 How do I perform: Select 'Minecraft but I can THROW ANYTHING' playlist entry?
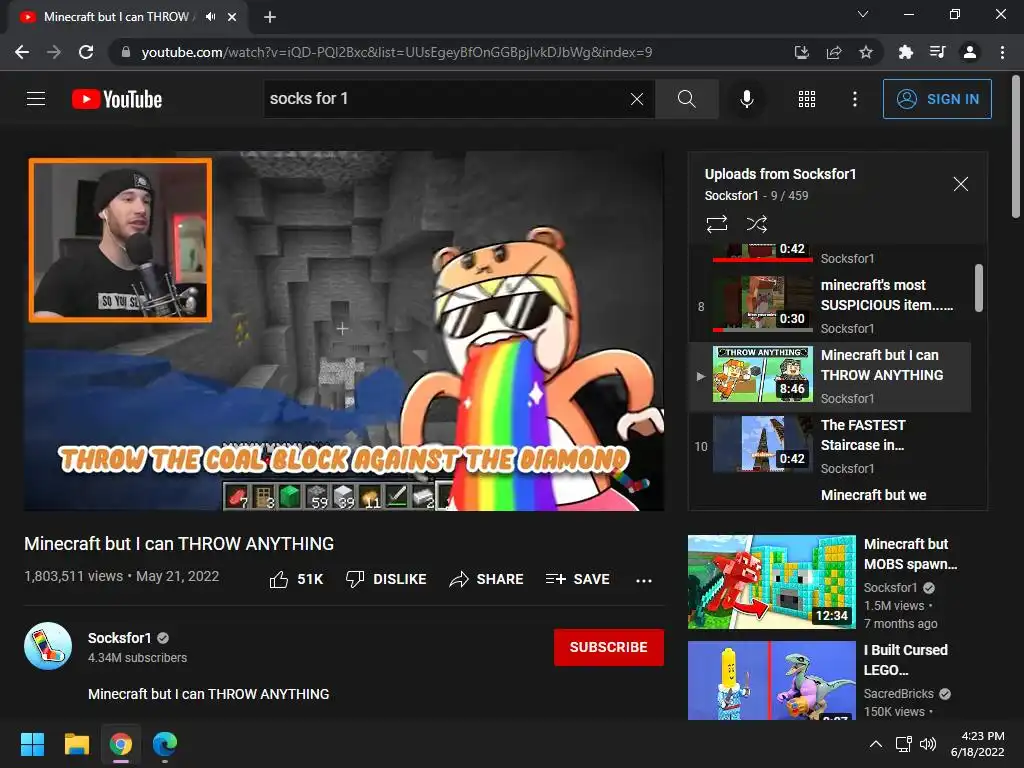tap(830, 376)
